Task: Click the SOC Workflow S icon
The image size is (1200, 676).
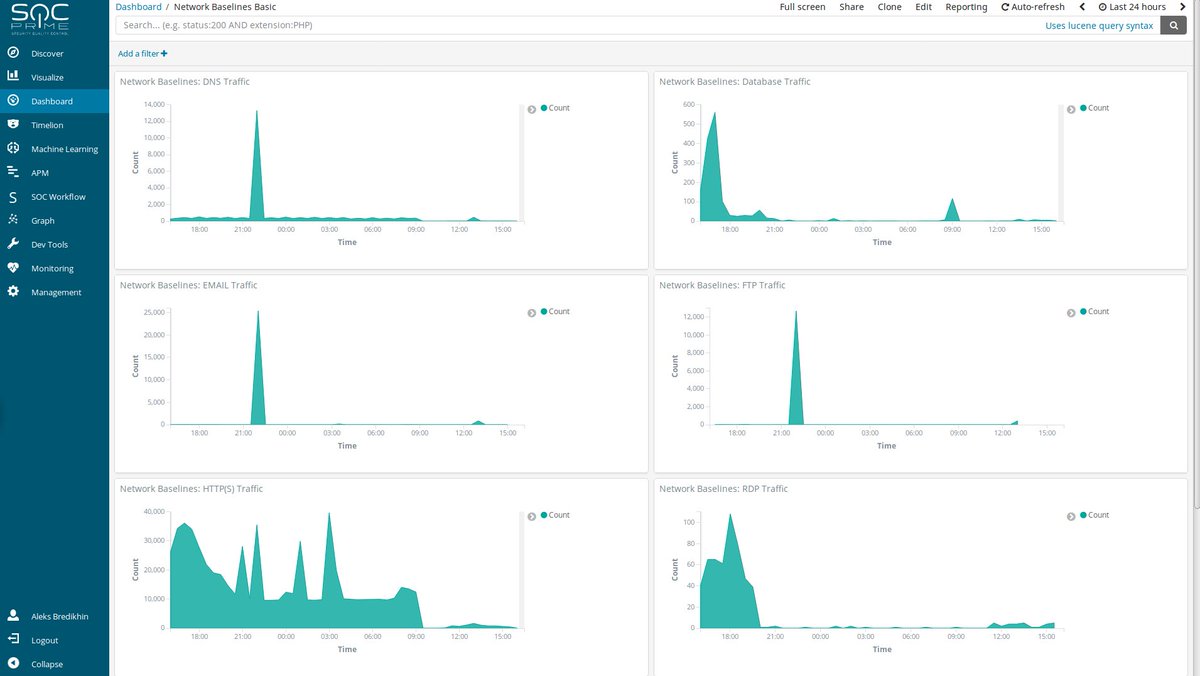Action: 13,197
